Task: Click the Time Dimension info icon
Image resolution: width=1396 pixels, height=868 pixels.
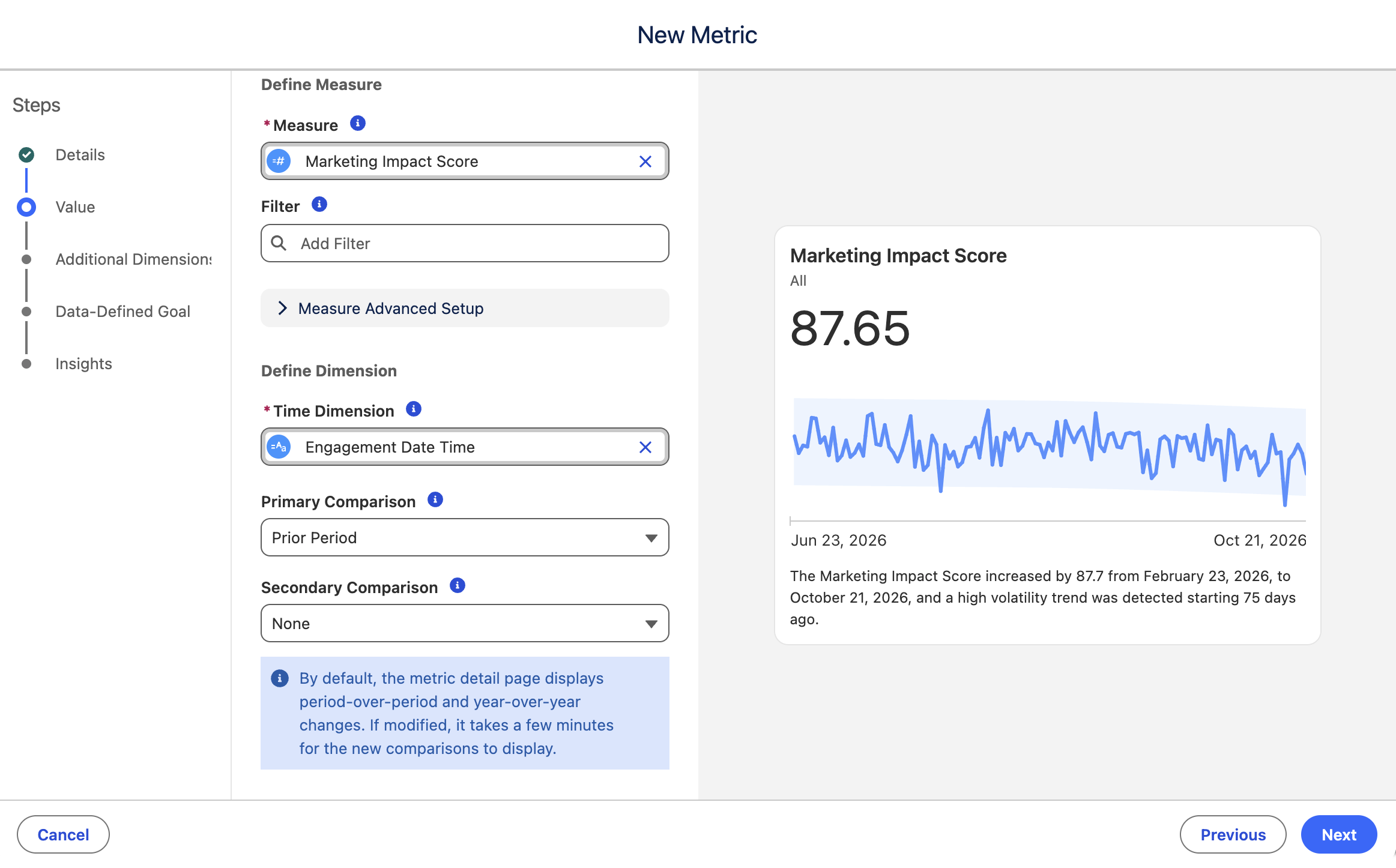Action: click(414, 409)
